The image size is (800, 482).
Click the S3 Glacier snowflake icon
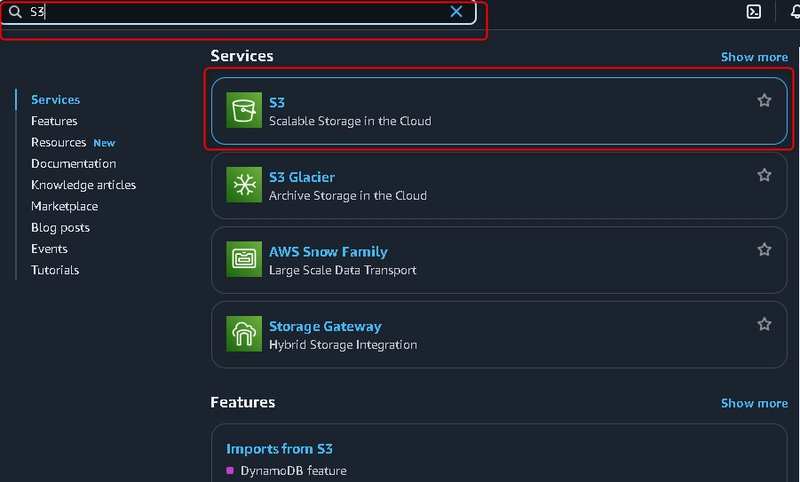coord(244,185)
